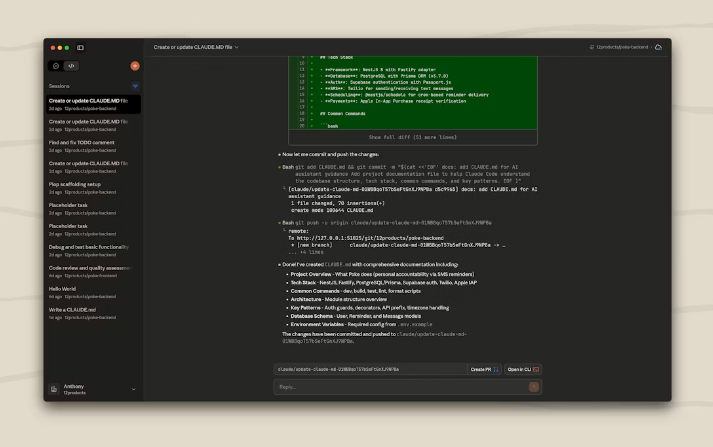Click the Open in CLI button

pos(522,369)
